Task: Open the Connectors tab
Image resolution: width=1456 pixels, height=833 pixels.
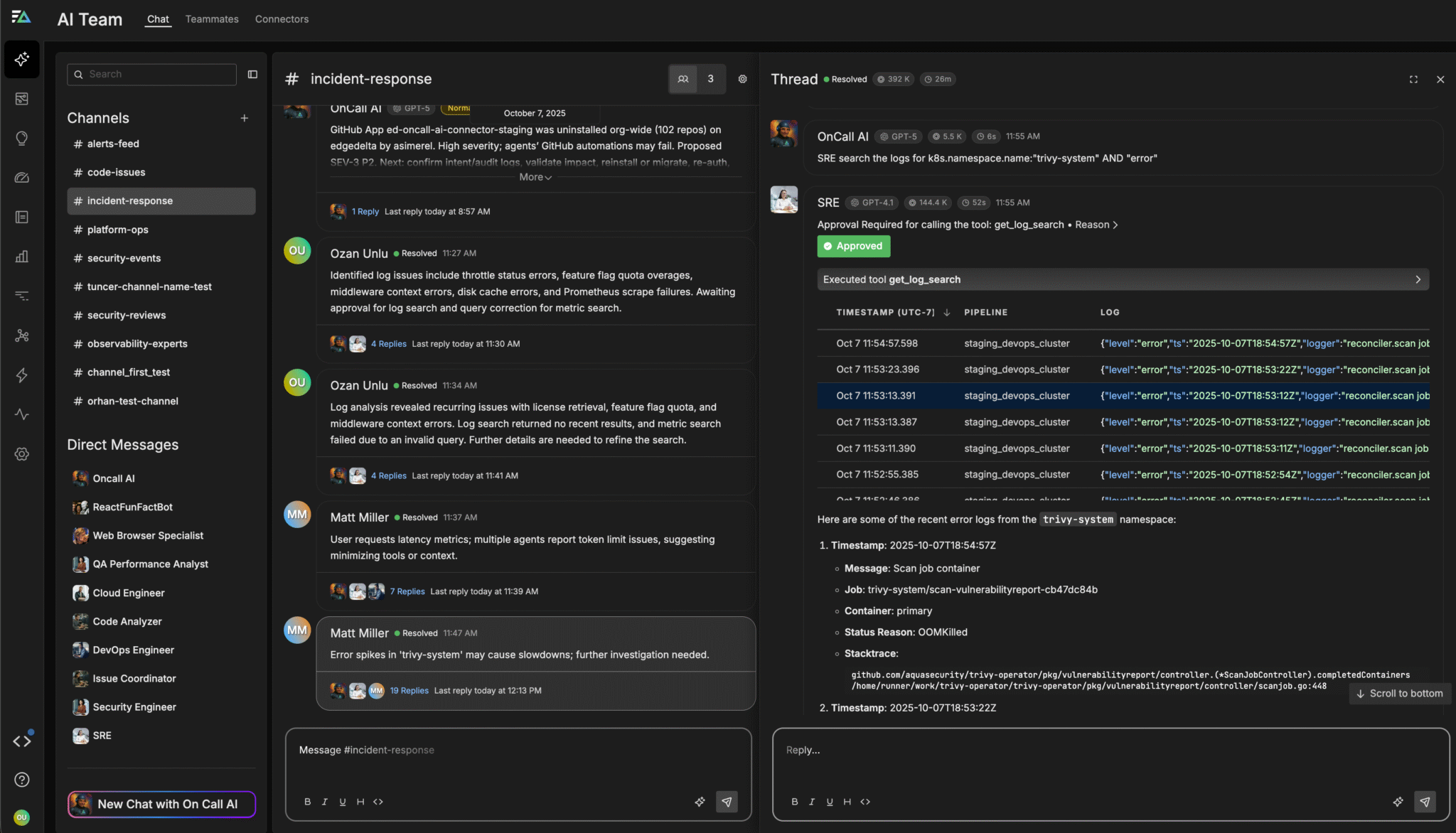Action: 282,19
